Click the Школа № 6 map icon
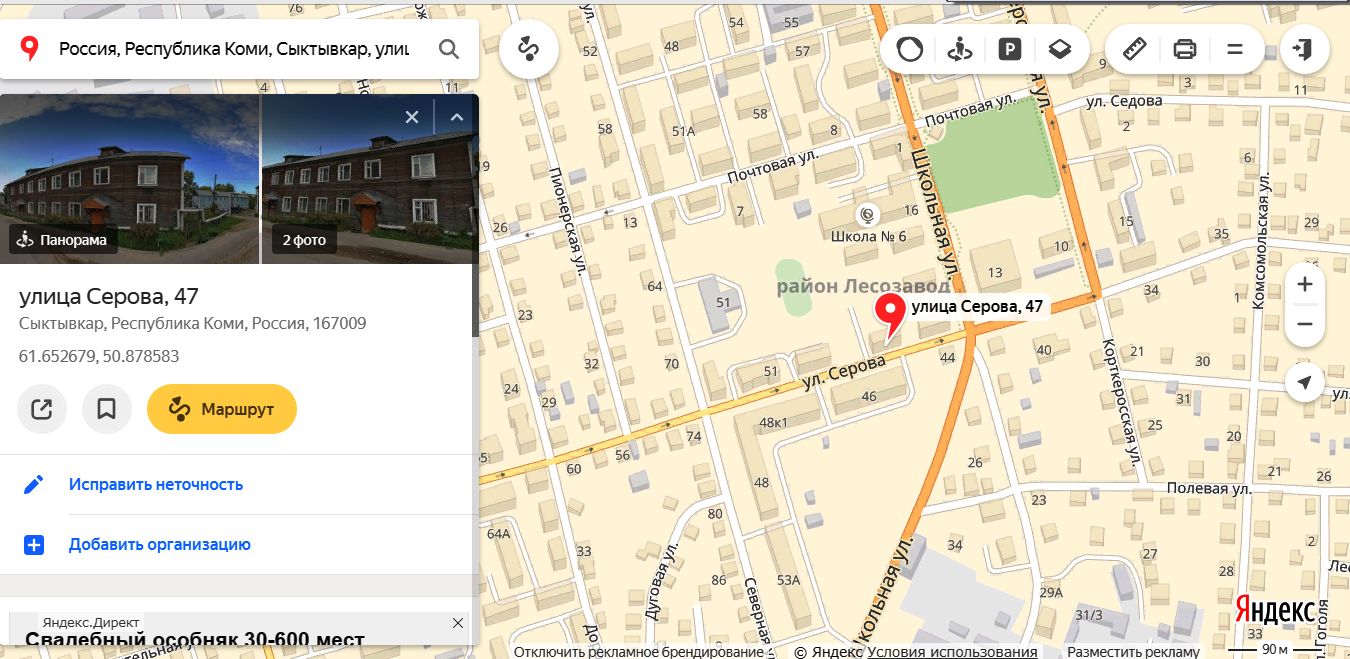This screenshot has width=1350, height=659. click(x=867, y=213)
